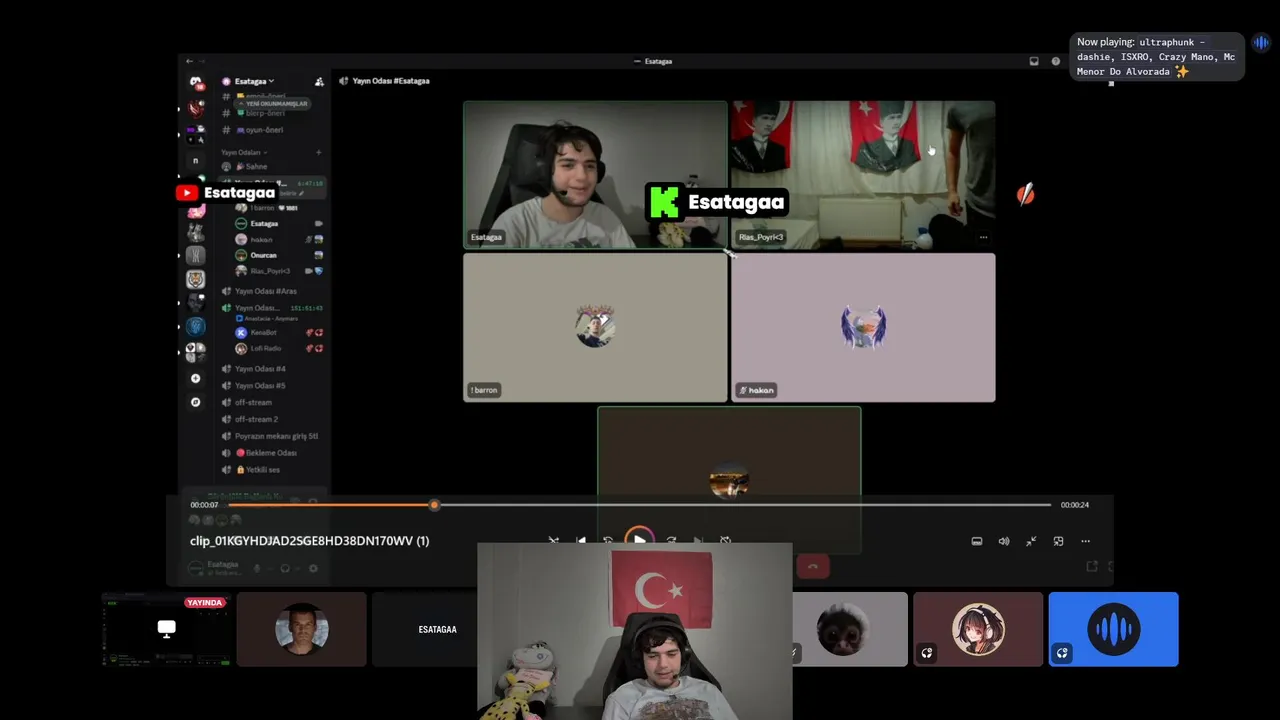Click the YAYINDA live screen share thumbnail
Screen dimensions: 1280x720
[167, 629]
